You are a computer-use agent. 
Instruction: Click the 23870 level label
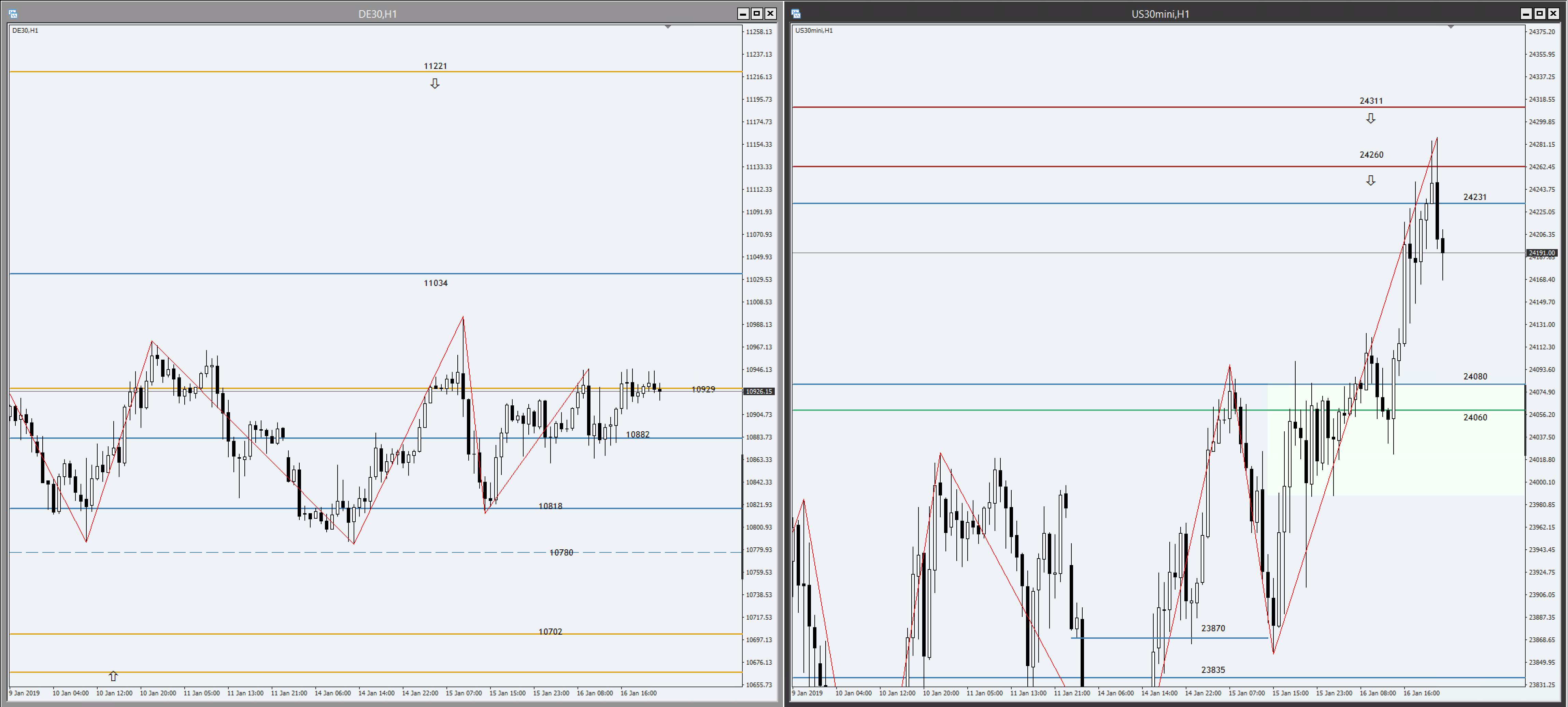(x=1213, y=629)
